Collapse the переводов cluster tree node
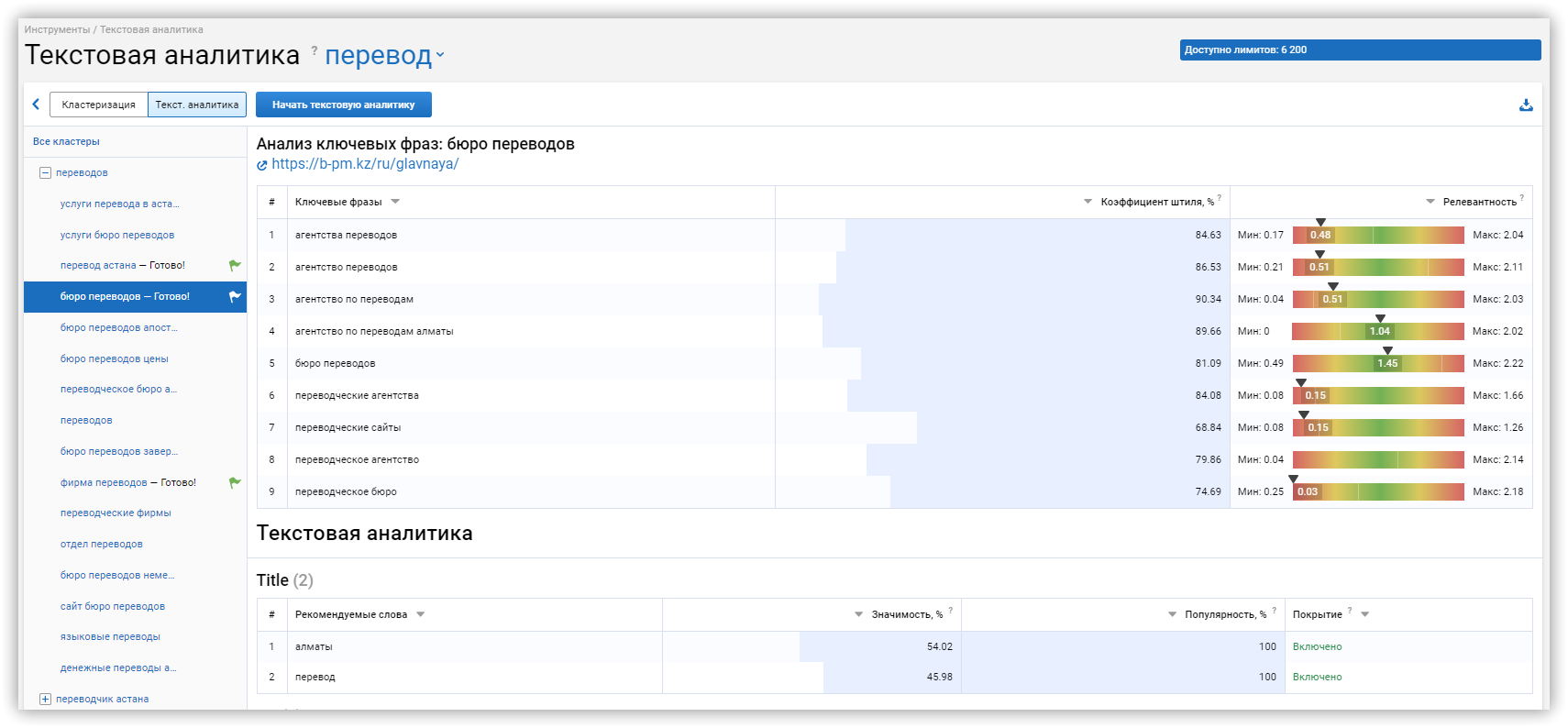Image resolution: width=1568 pixels, height=728 pixels. click(x=45, y=172)
